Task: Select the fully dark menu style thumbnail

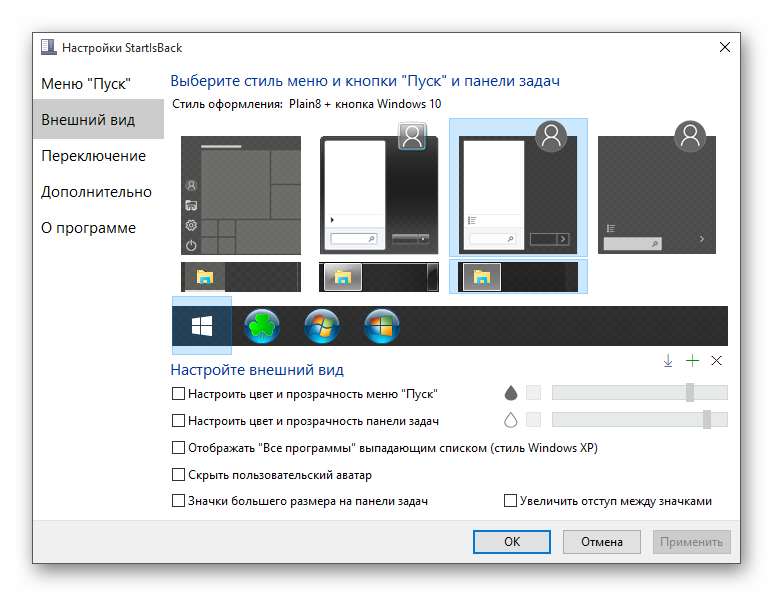Action: point(657,188)
